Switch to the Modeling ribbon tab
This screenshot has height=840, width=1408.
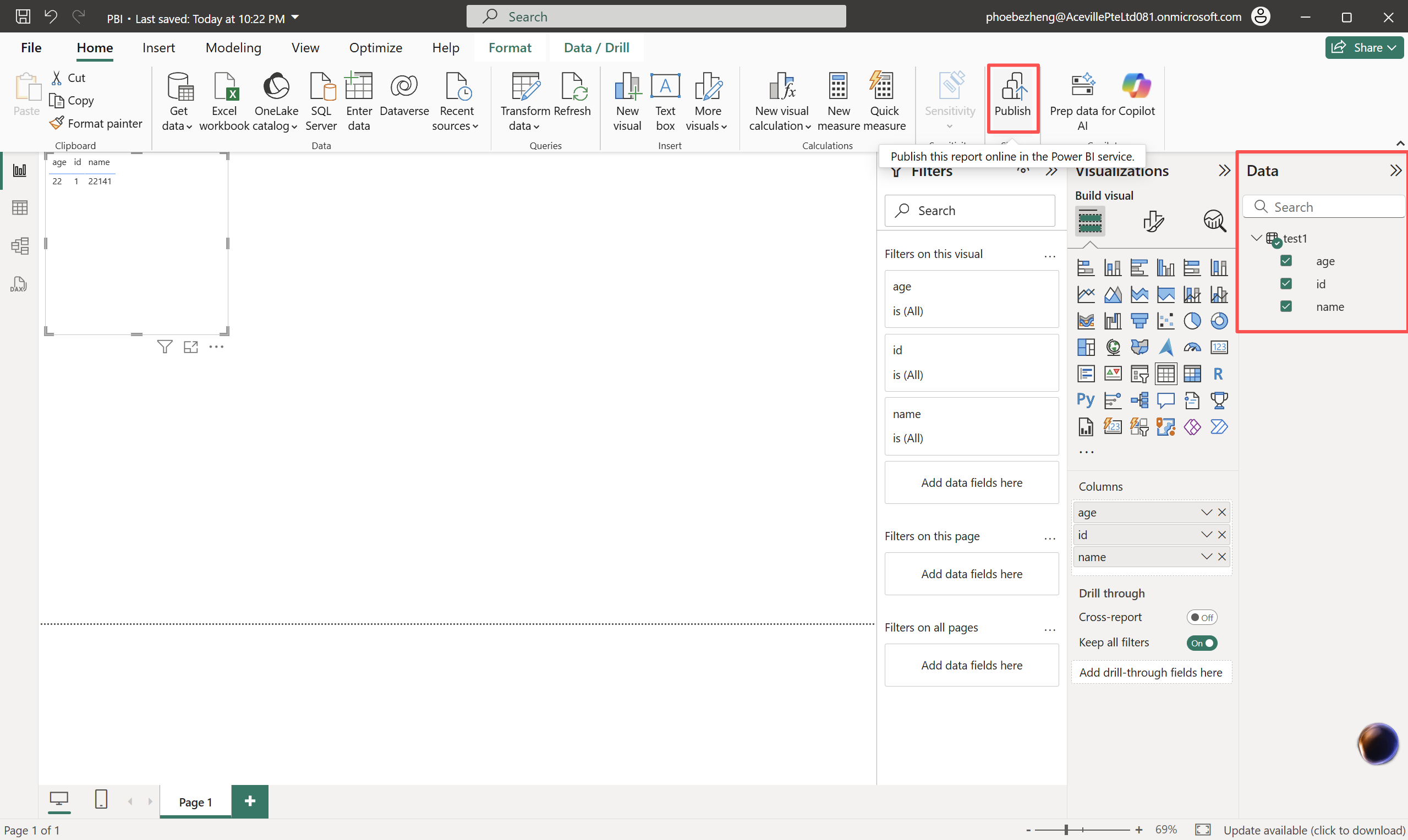pyautogui.click(x=233, y=47)
